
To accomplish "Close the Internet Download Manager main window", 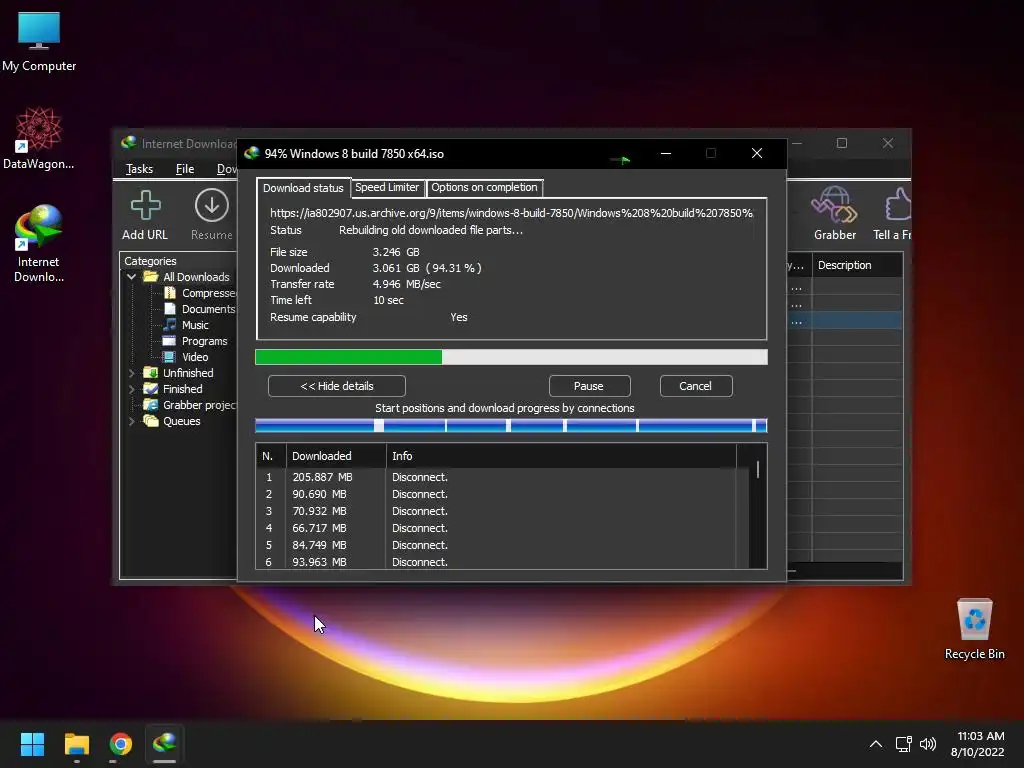I will (888, 143).
